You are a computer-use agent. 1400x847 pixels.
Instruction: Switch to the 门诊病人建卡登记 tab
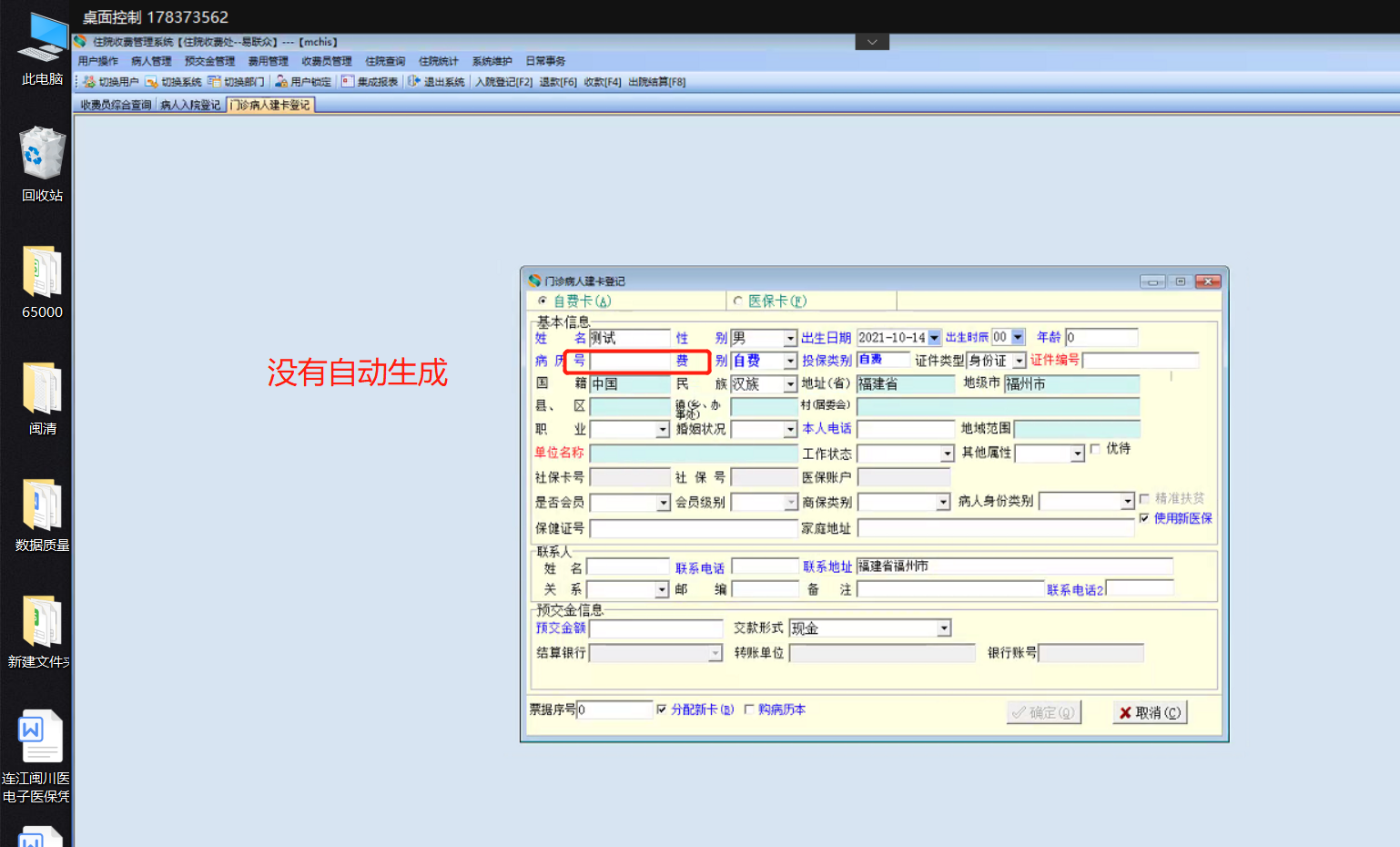click(270, 106)
